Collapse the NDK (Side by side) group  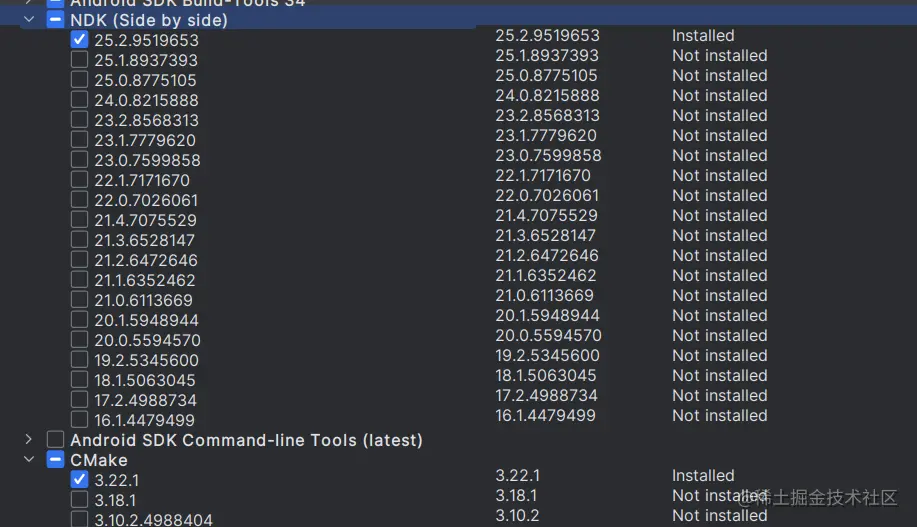29,19
